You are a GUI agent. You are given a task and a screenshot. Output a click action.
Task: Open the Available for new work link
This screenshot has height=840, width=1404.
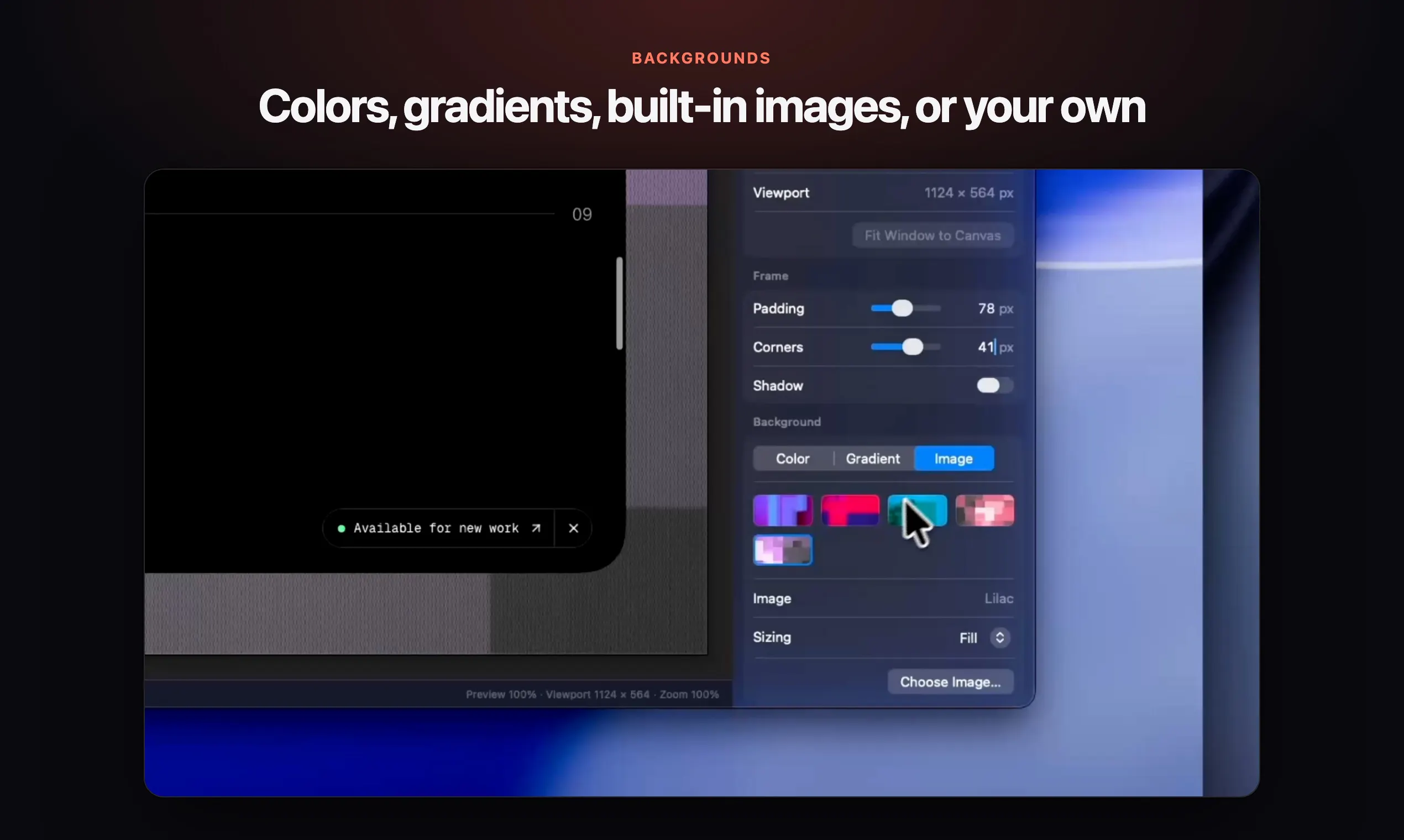point(439,528)
